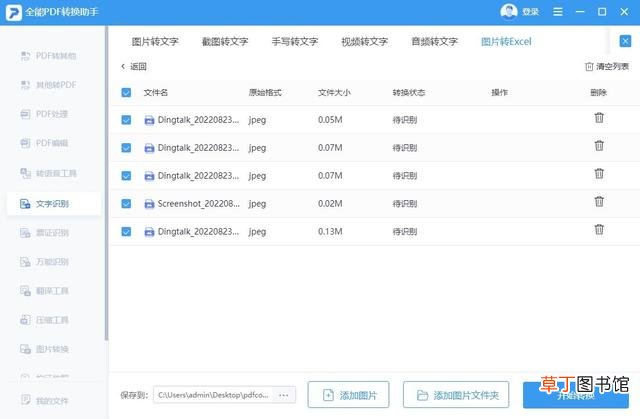Click the 文件大小 column header

[334, 93]
